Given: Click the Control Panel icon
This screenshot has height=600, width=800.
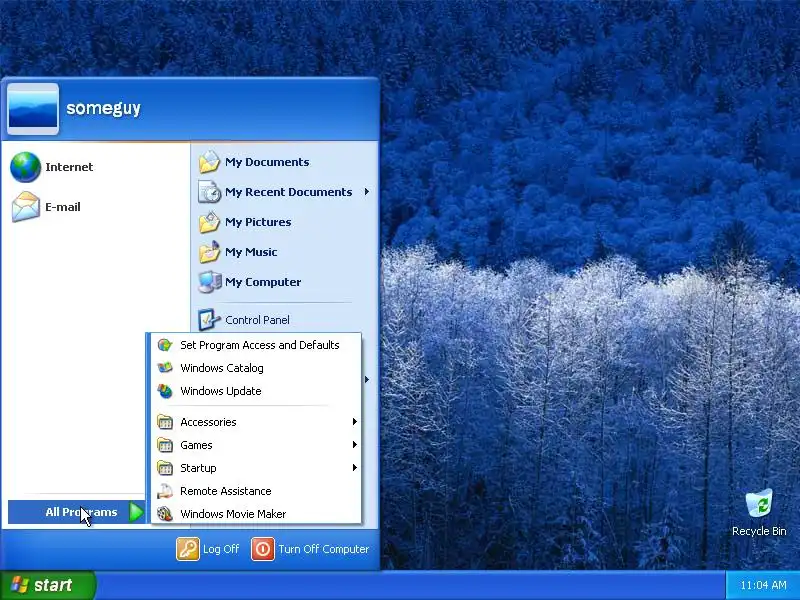Looking at the screenshot, I should pyautogui.click(x=209, y=320).
